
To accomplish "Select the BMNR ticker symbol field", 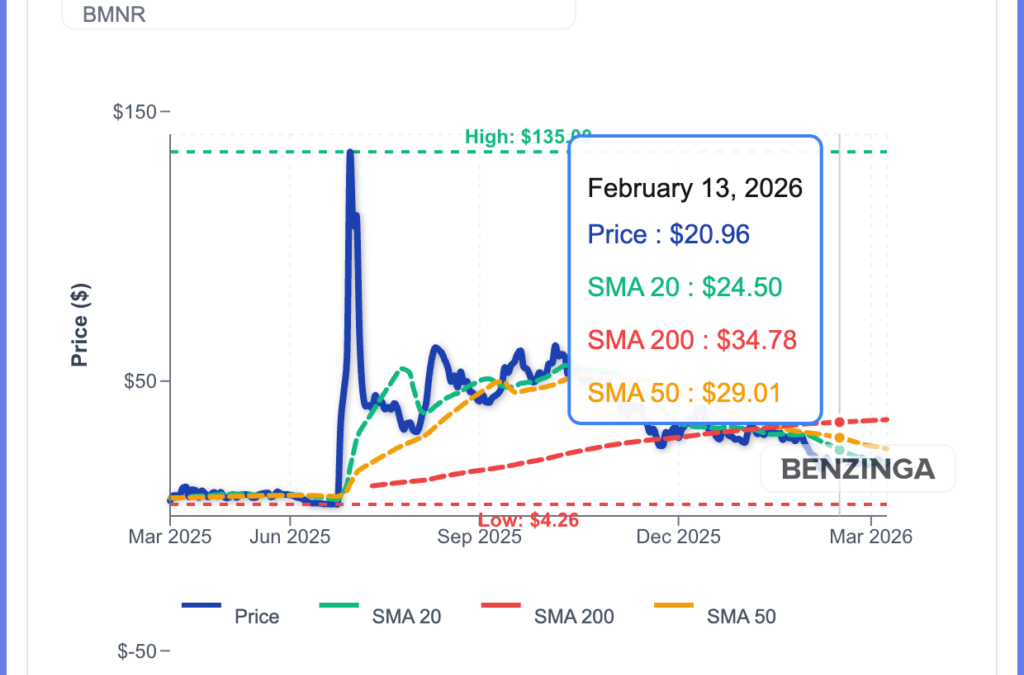I will 115,15.
